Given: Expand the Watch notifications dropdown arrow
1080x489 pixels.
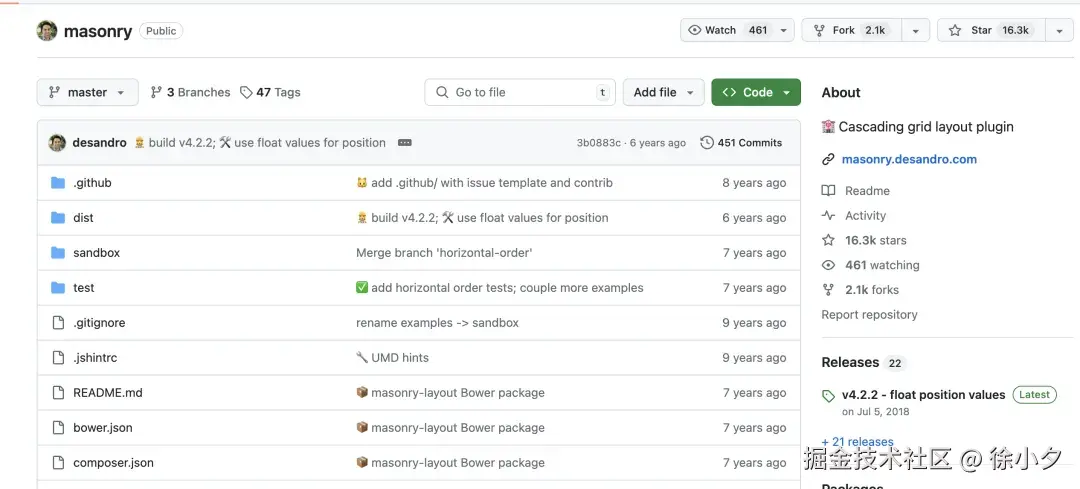Looking at the screenshot, I should (783, 30).
